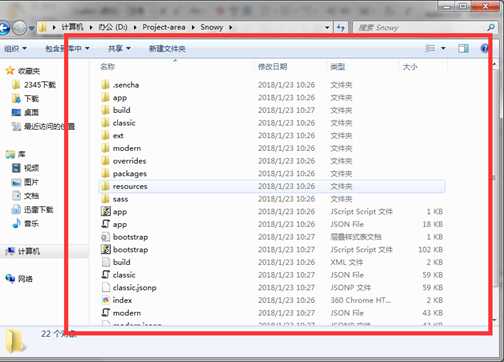Sort by 名称 column header
The height and width of the screenshot is (362, 504).
(x=107, y=67)
